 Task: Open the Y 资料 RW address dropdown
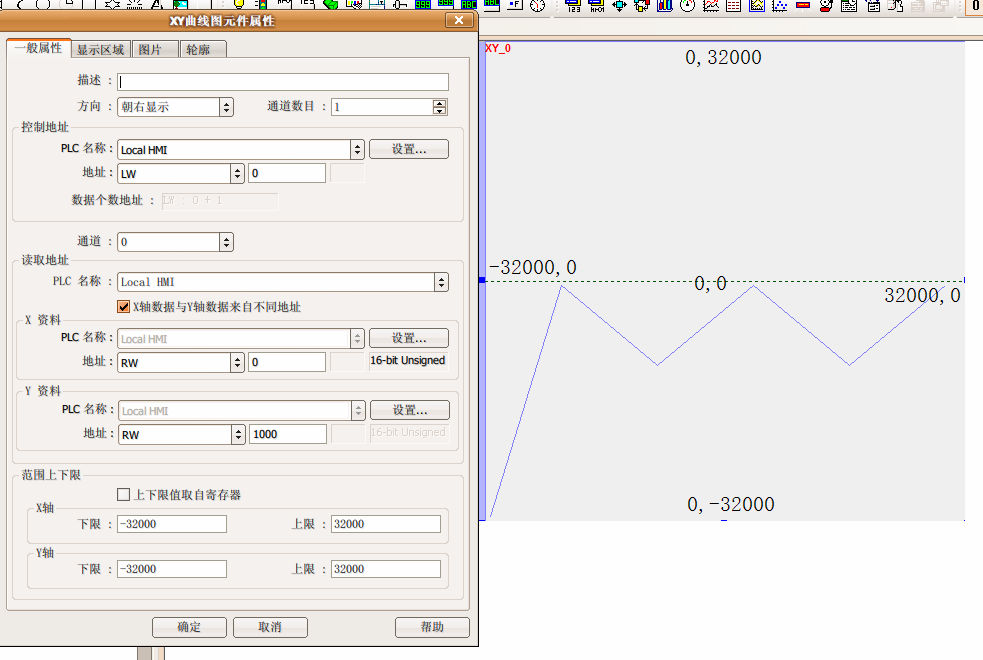point(237,435)
